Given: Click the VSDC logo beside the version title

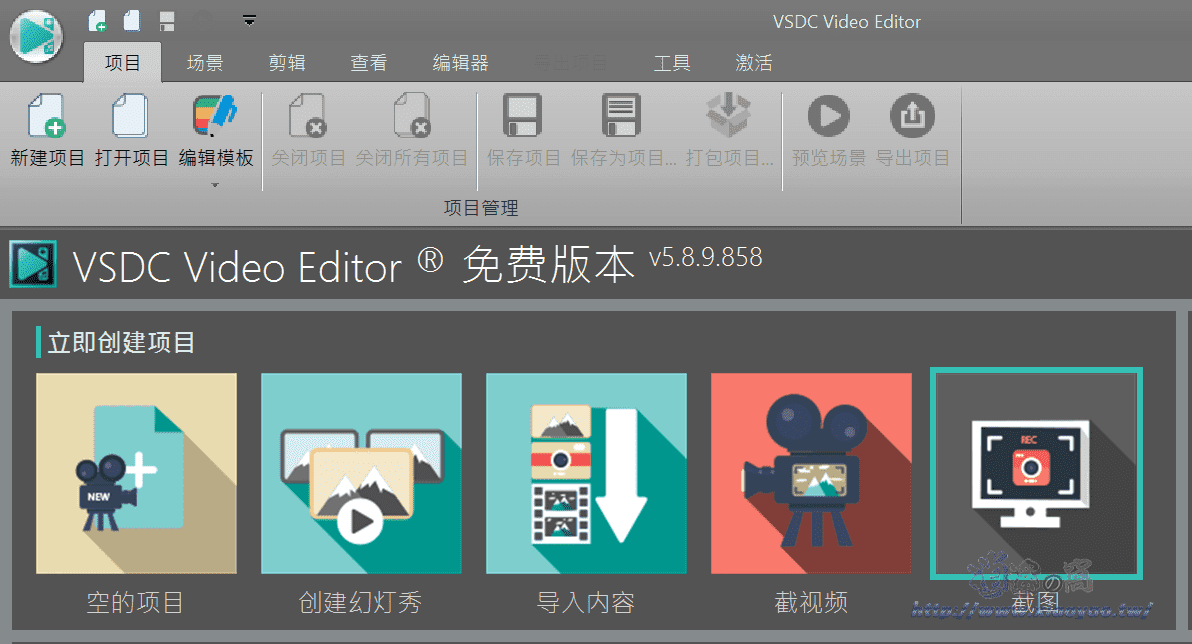Looking at the screenshot, I should point(33,265).
